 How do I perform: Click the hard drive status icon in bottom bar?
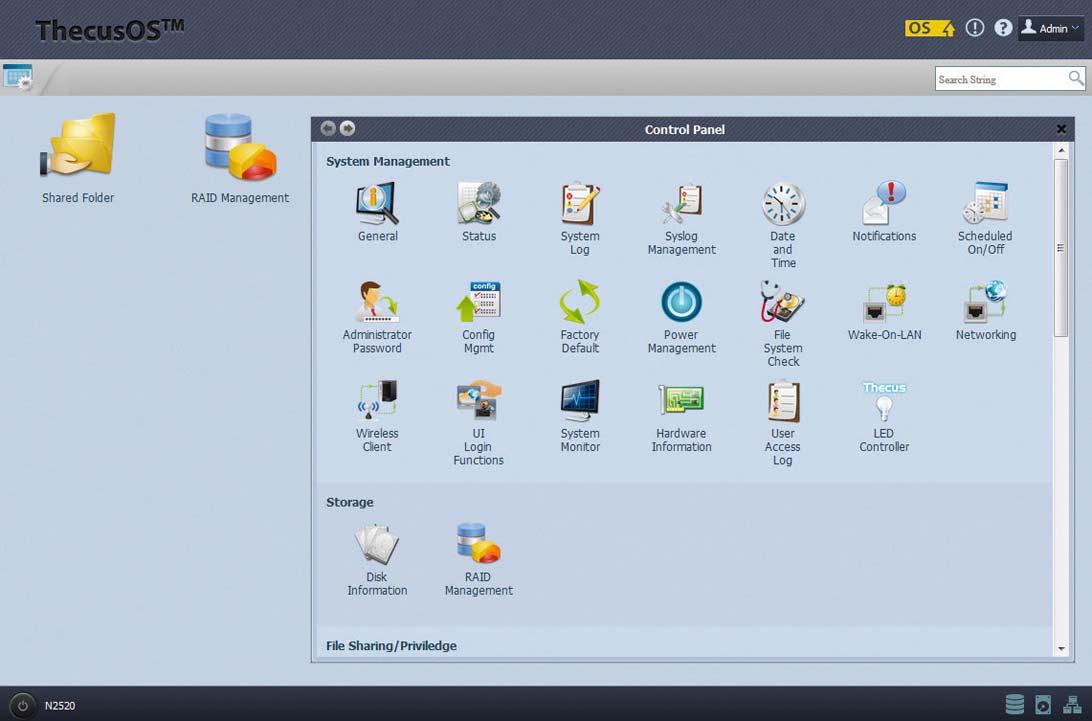coord(1043,704)
